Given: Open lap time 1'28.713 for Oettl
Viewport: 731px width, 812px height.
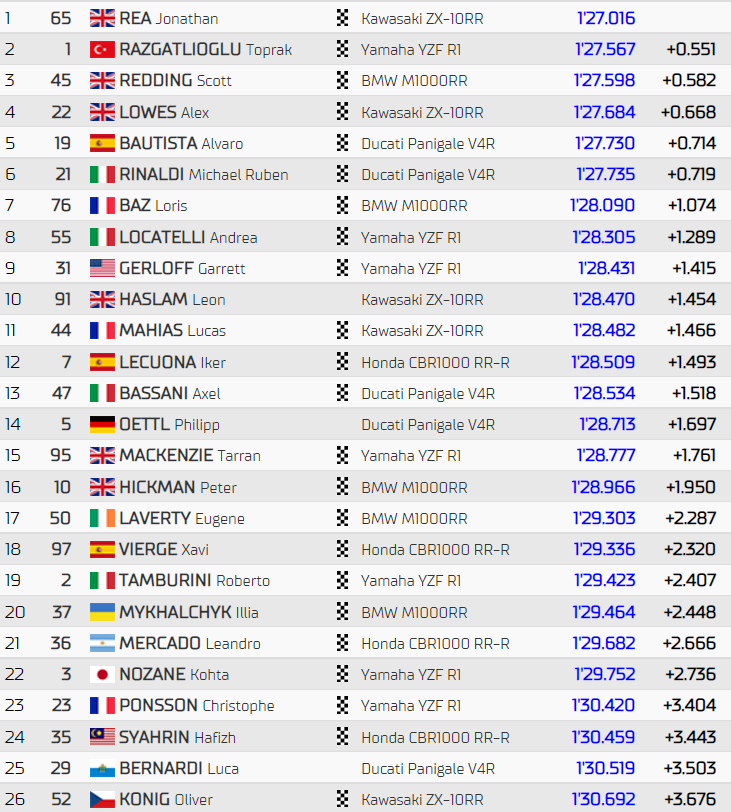Looking at the screenshot, I should 607,425.
